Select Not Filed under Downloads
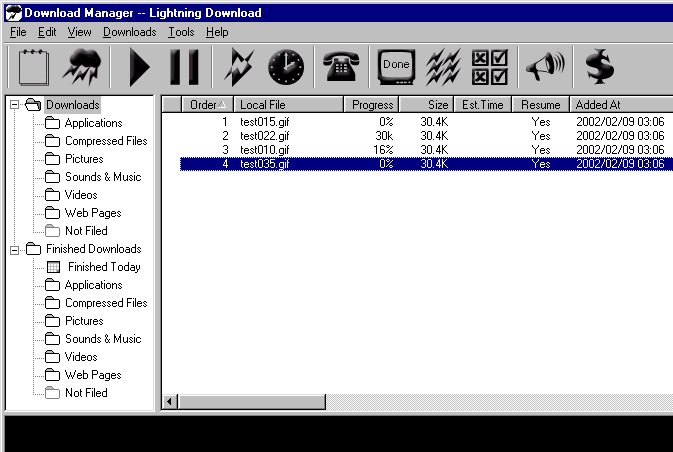Screen dimensions: 673x452 pyautogui.click(x=86, y=231)
